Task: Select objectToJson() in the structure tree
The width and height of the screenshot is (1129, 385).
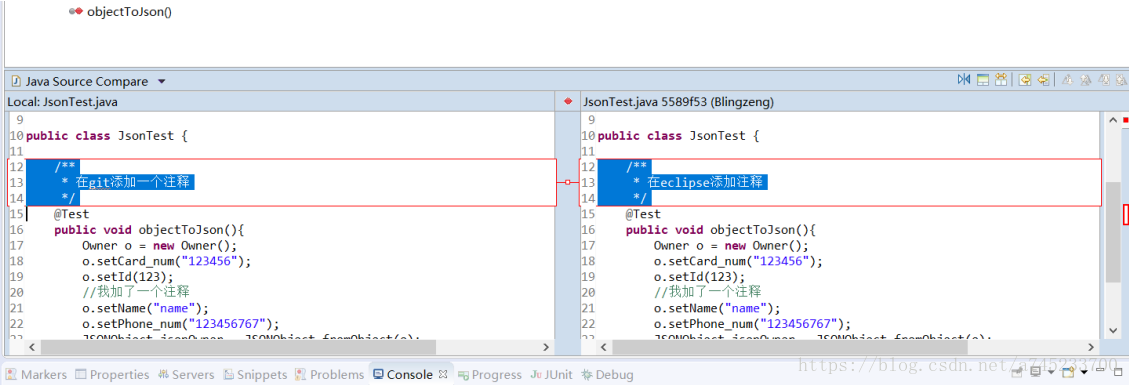Action: point(129,12)
